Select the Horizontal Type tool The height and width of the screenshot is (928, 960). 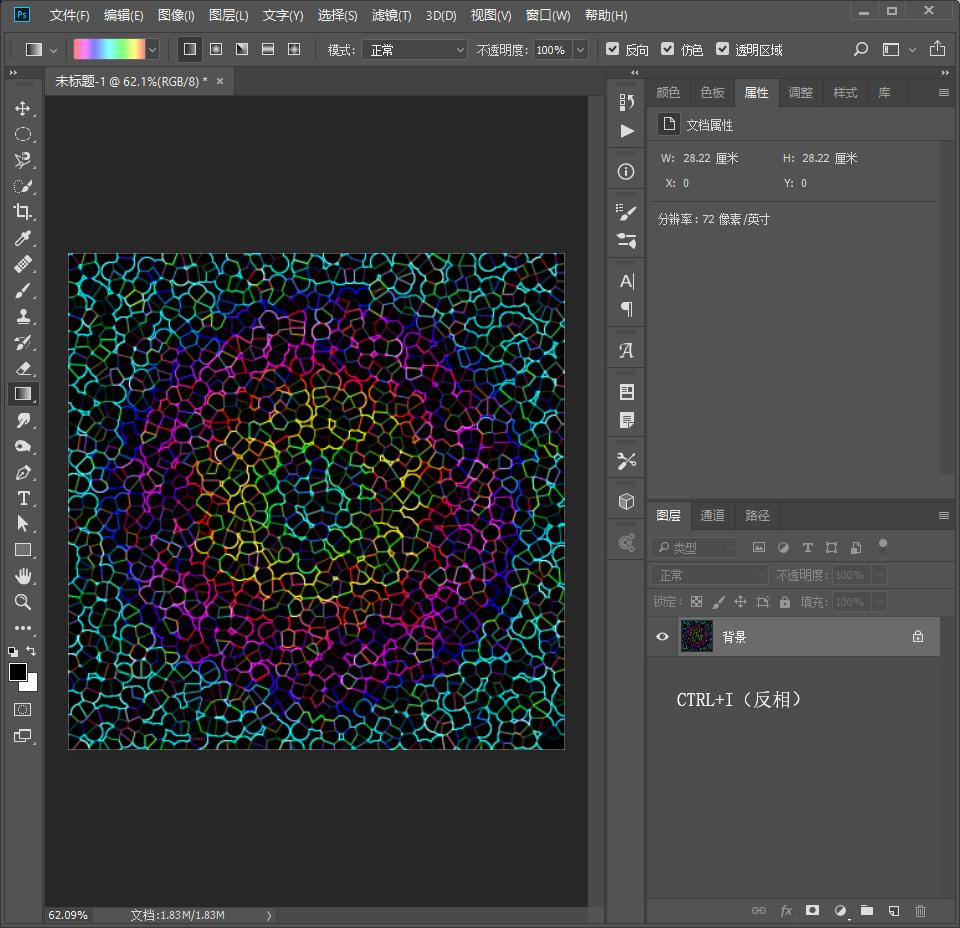[22, 498]
